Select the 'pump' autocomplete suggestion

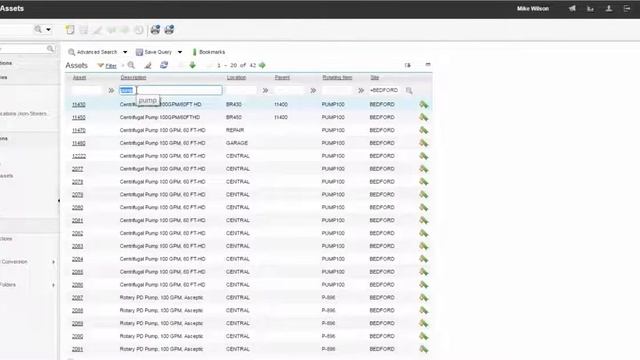(x=148, y=100)
